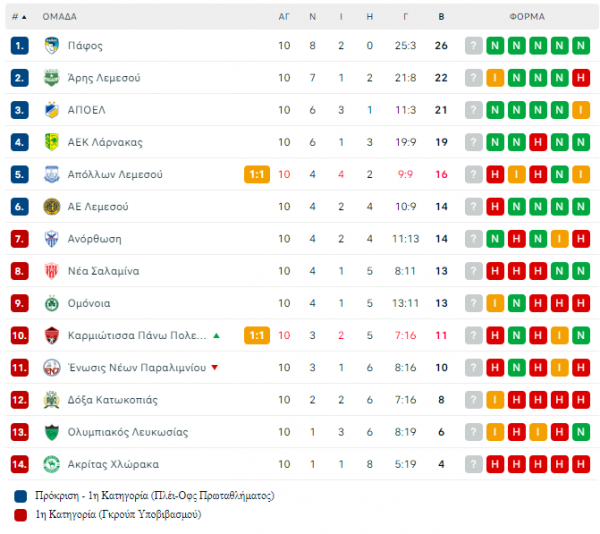Click the blue promotion legend color square
Screen dimensions: 600x534
[20, 496]
